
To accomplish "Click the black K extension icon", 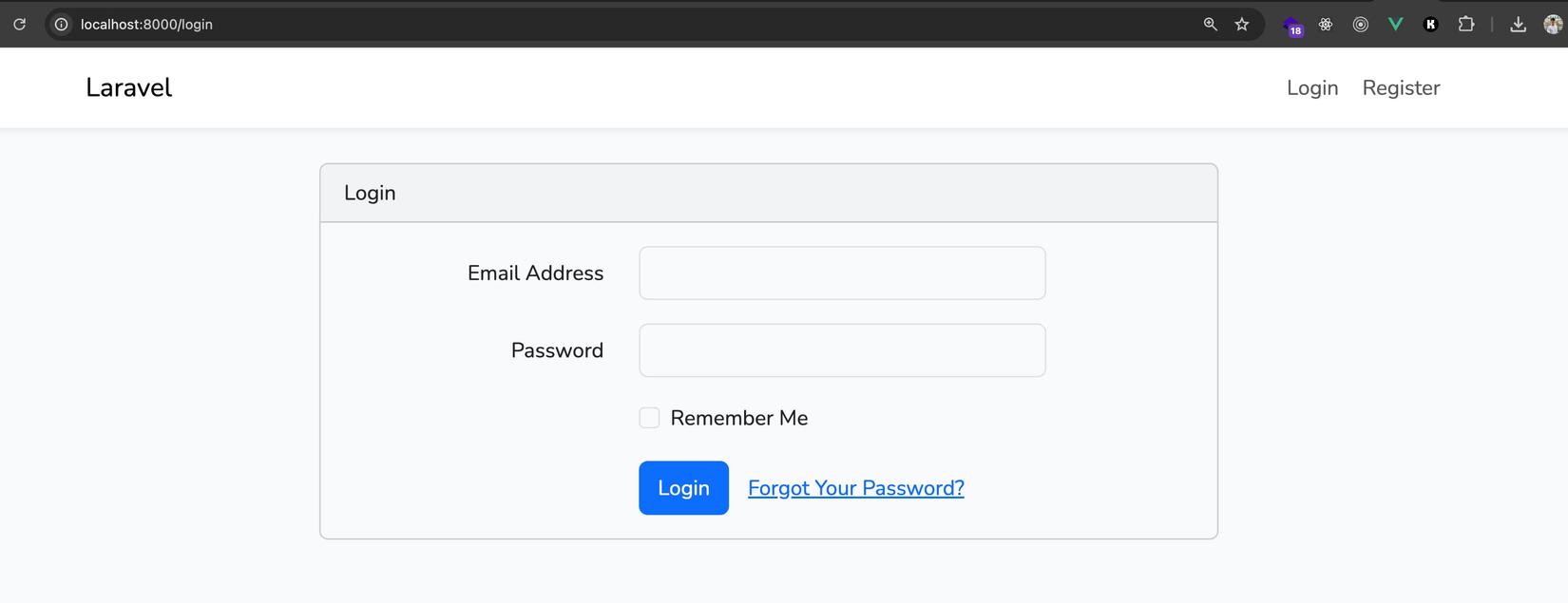I will pyautogui.click(x=1430, y=25).
